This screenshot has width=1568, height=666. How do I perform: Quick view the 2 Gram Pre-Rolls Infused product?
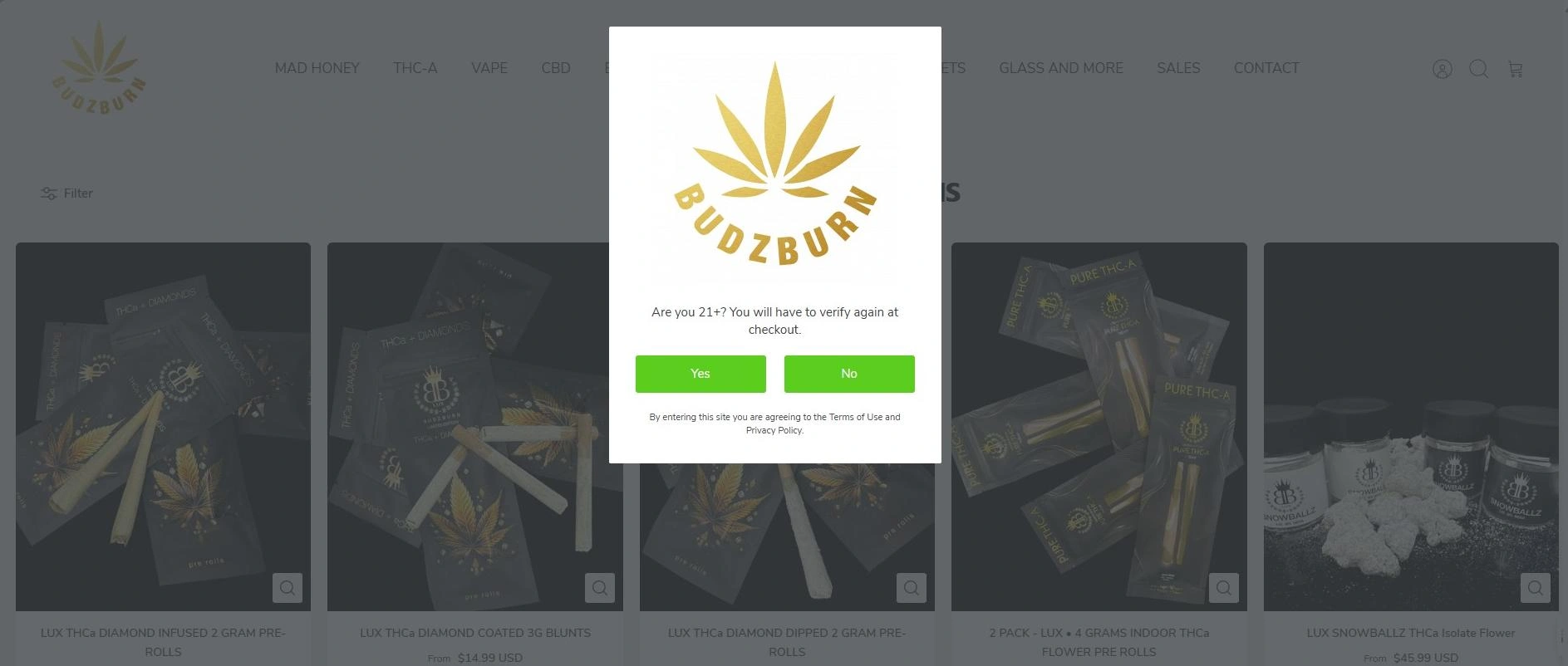coord(288,588)
